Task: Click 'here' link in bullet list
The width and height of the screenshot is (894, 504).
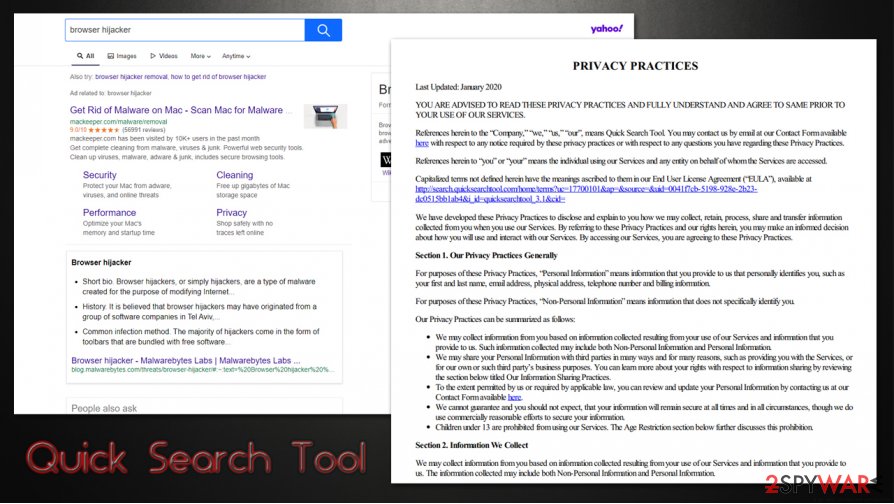Action: pos(514,397)
